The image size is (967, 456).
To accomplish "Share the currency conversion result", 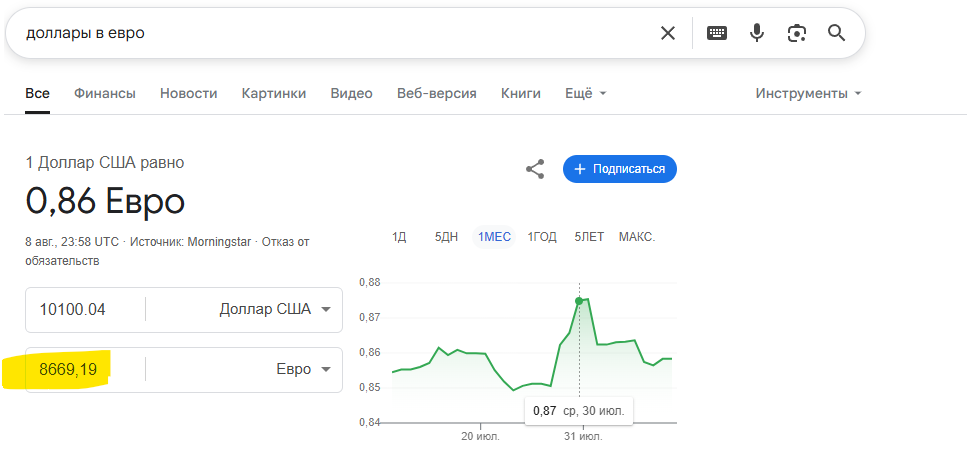I will pos(535,169).
